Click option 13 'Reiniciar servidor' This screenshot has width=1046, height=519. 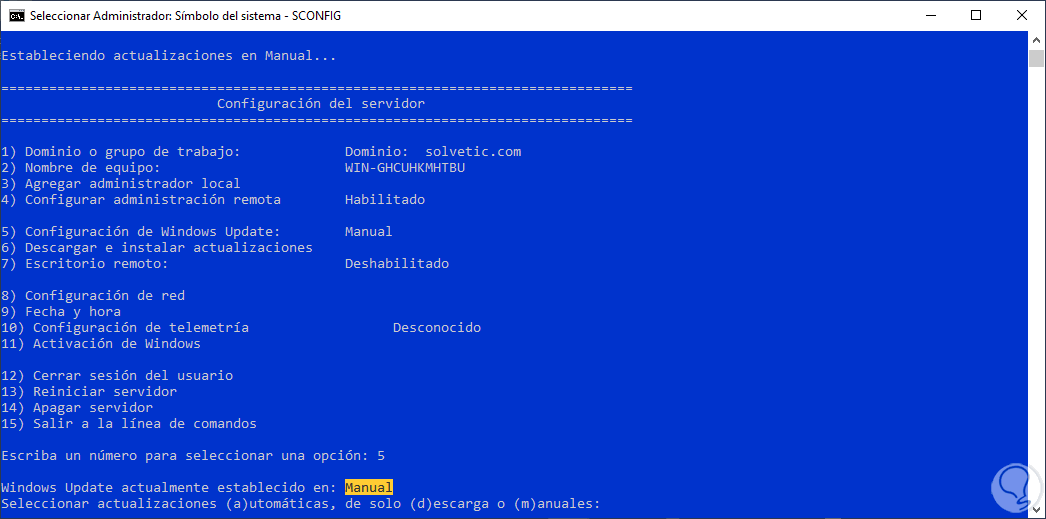[89, 392]
